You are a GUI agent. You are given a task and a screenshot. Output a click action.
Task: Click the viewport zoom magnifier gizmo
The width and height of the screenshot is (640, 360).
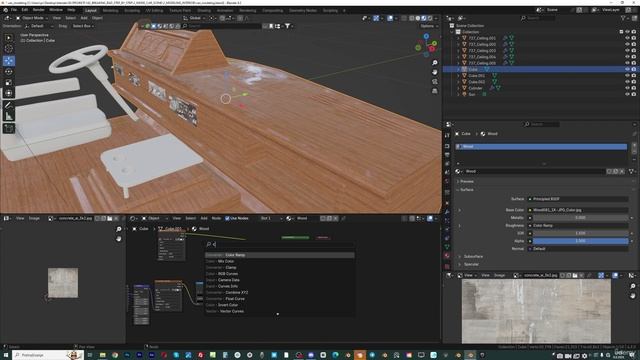435,63
